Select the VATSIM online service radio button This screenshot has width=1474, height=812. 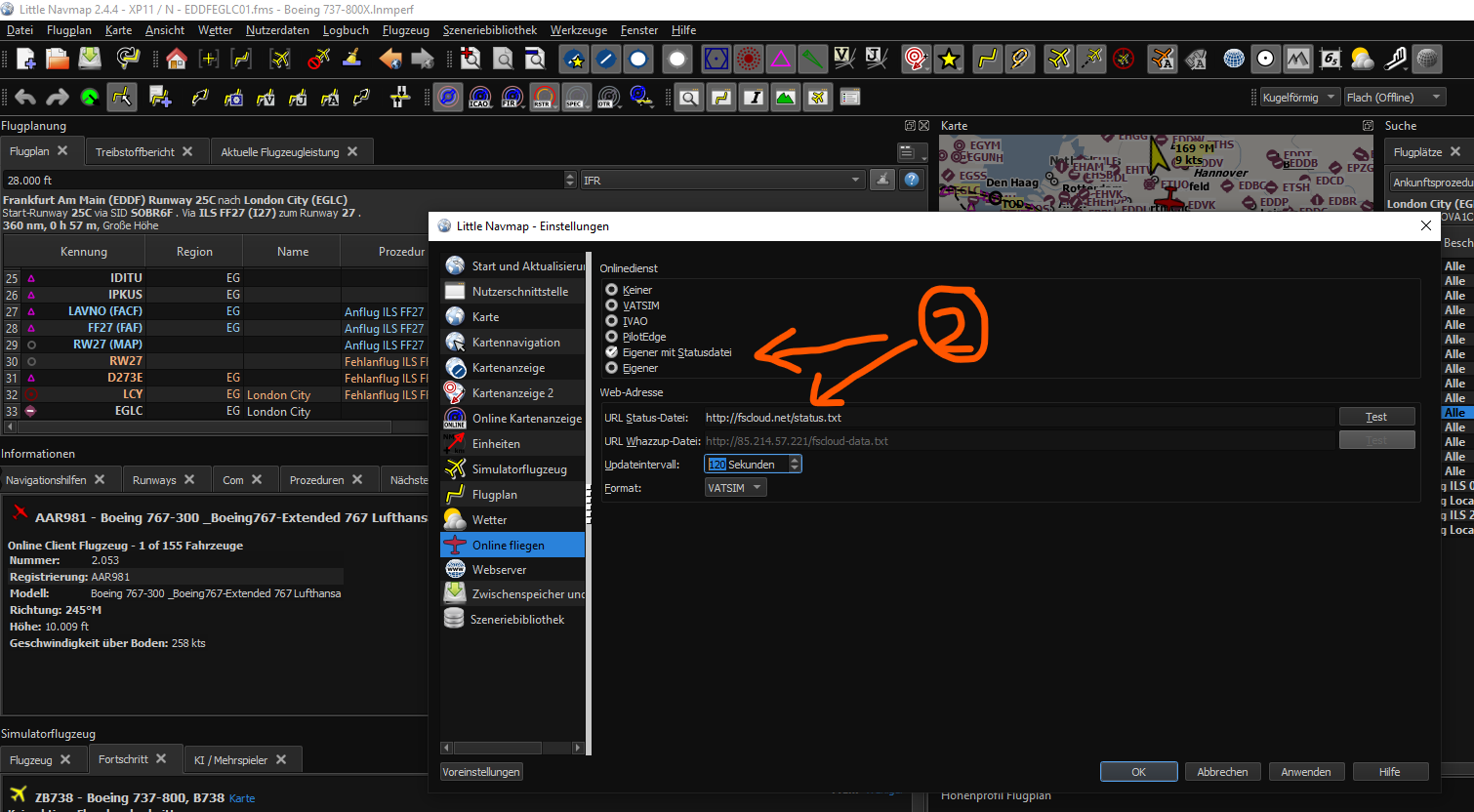[612, 305]
